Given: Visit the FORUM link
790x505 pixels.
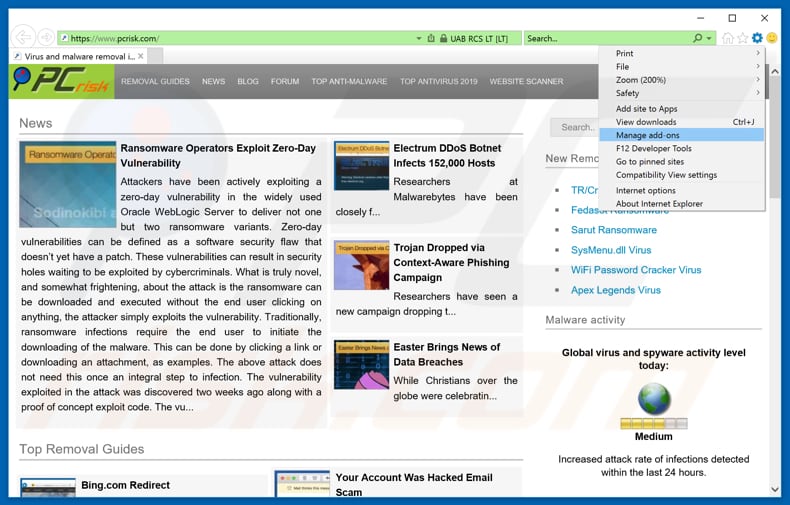Looking at the screenshot, I should tap(285, 81).
